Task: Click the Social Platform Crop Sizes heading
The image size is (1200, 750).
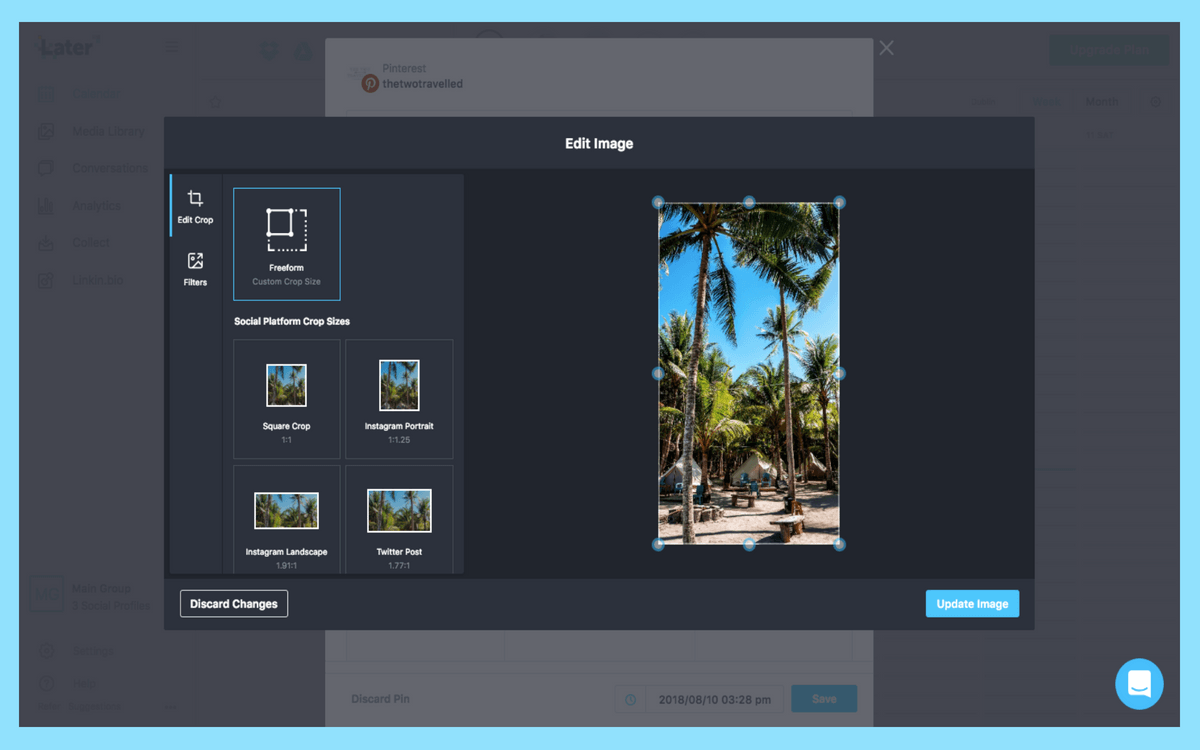Action: point(292,322)
